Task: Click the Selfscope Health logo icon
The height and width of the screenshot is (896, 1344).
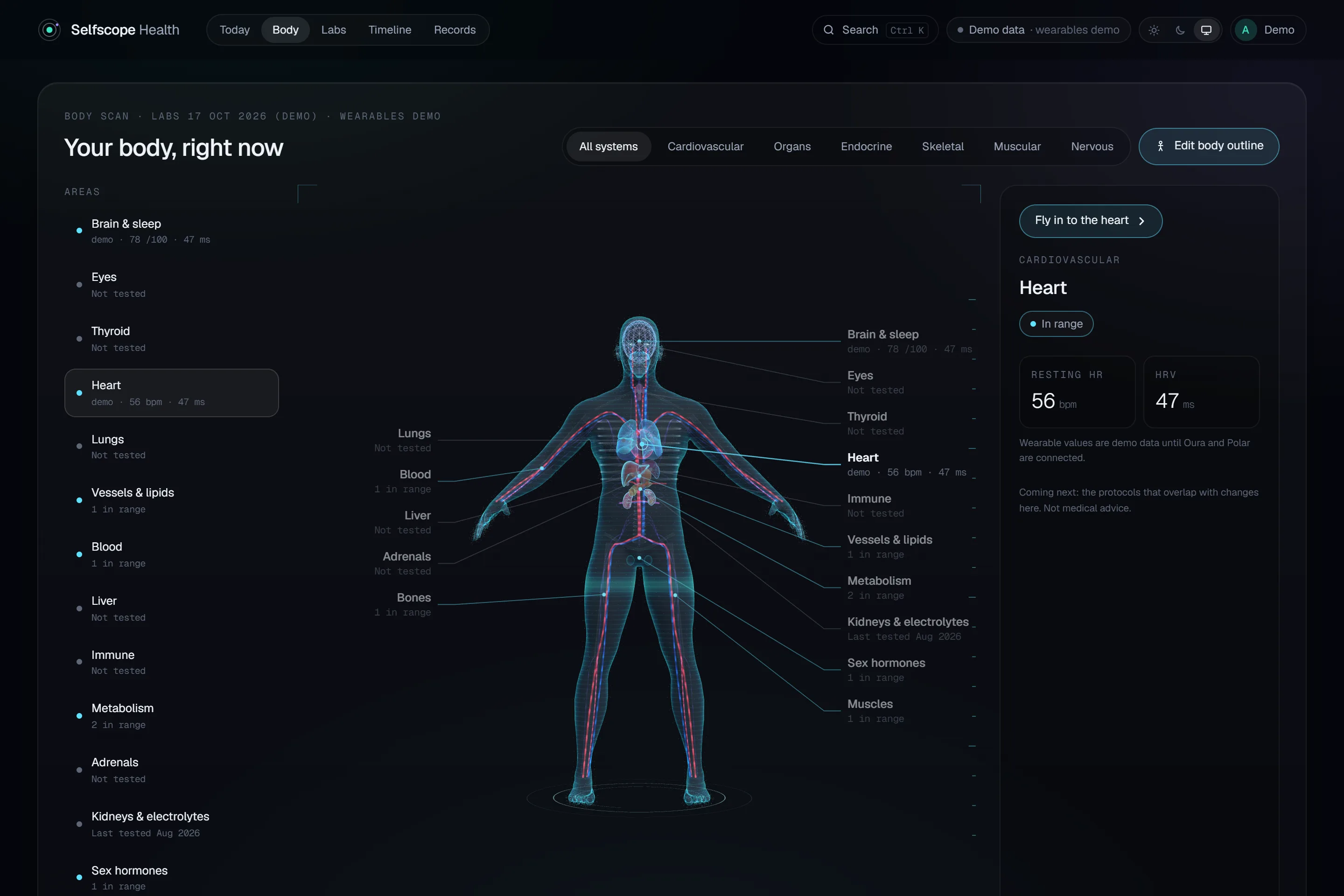Action: (50, 30)
